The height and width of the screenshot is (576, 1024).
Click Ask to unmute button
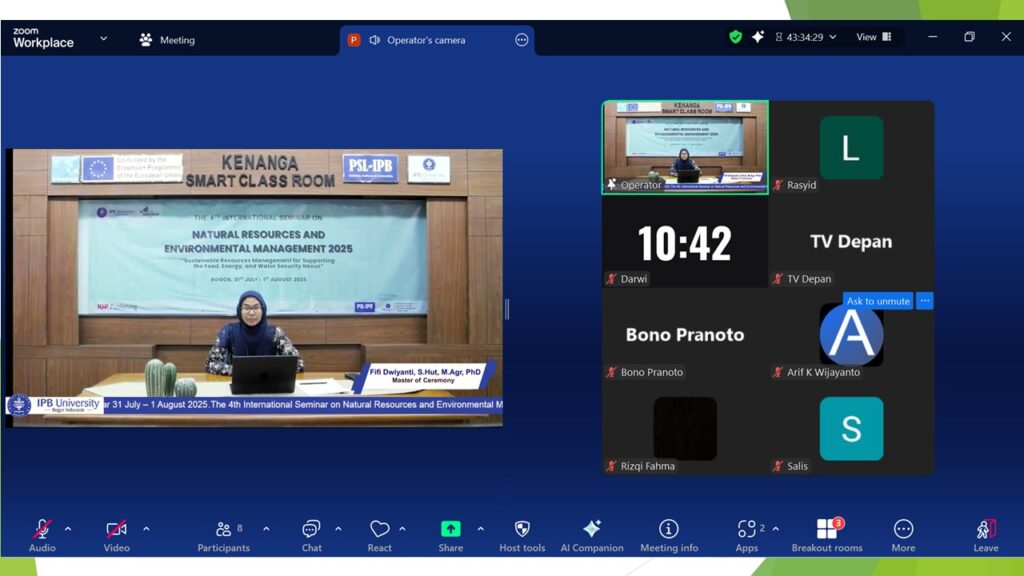coord(877,301)
